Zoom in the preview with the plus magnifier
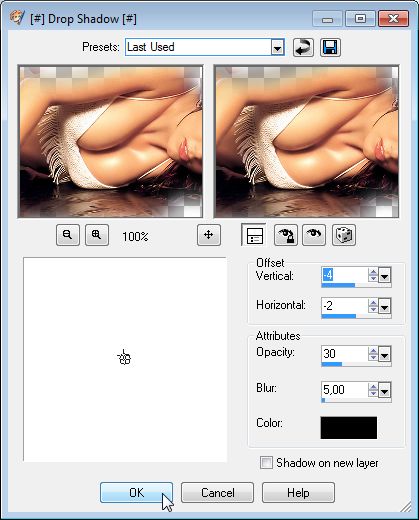 pyautogui.click(x=97, y=235)
